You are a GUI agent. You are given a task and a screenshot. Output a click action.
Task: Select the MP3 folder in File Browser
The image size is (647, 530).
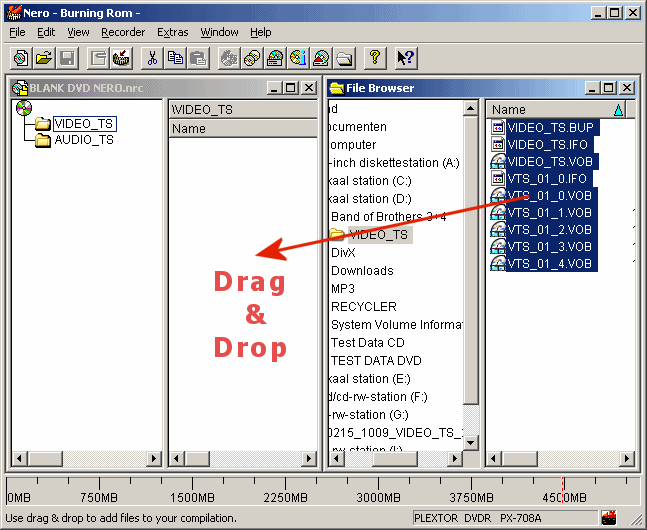click(343, 289)
